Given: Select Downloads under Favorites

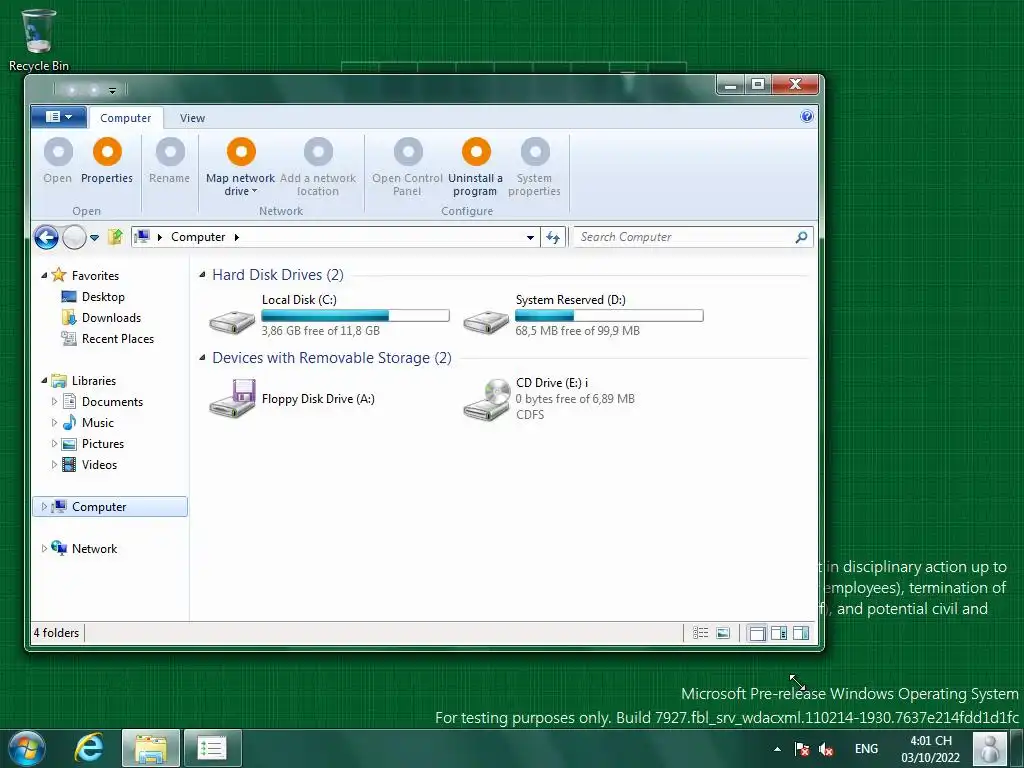Looking at the screenshot, I should coord(101,317).
